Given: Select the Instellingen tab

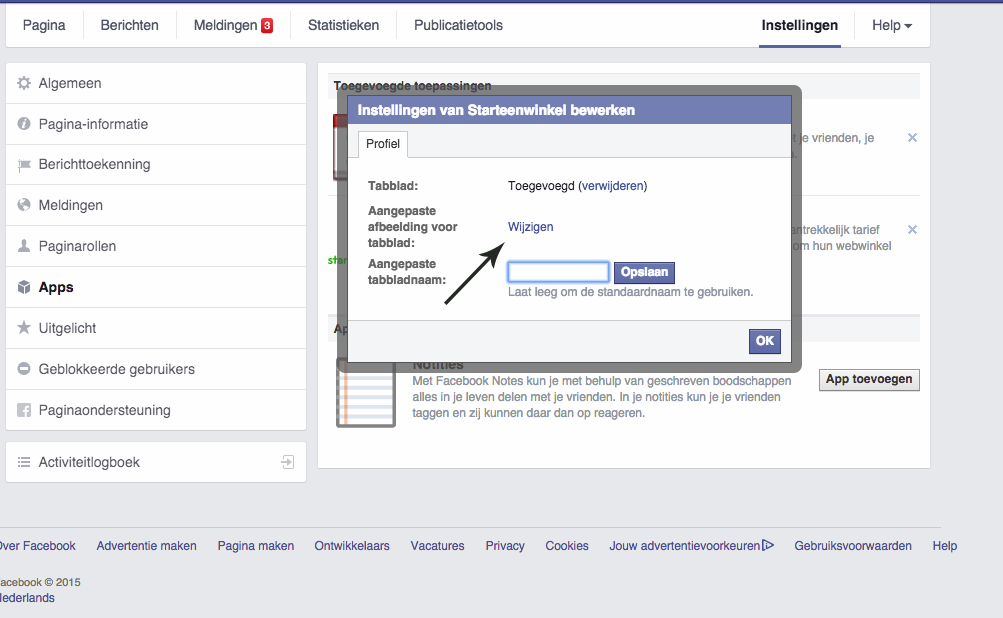Looking at the screenshot, I should click(x=800, y=26).
